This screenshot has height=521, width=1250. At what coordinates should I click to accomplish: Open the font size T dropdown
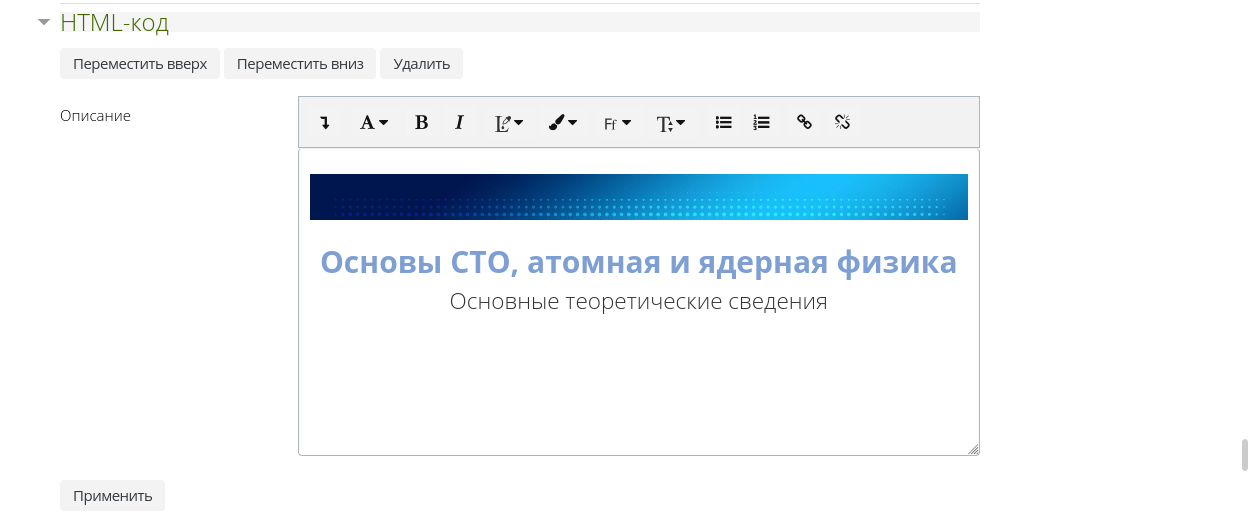click(670, 123)
